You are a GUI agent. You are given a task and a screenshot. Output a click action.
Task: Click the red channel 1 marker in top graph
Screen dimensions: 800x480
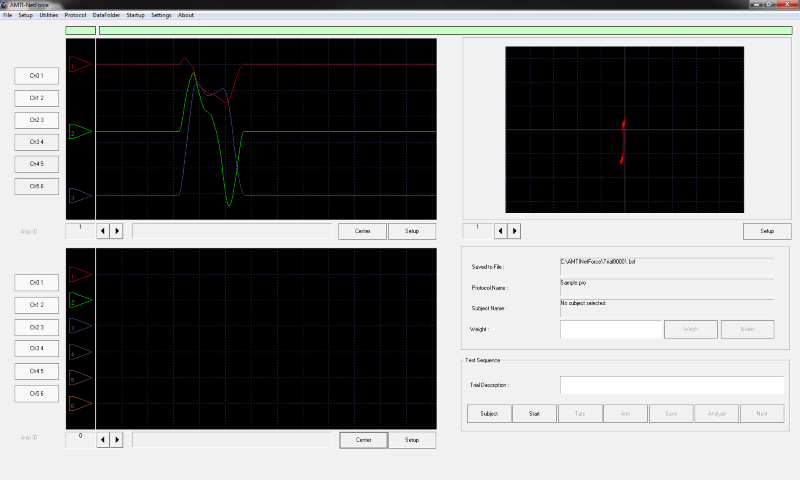tap(79, 65)
